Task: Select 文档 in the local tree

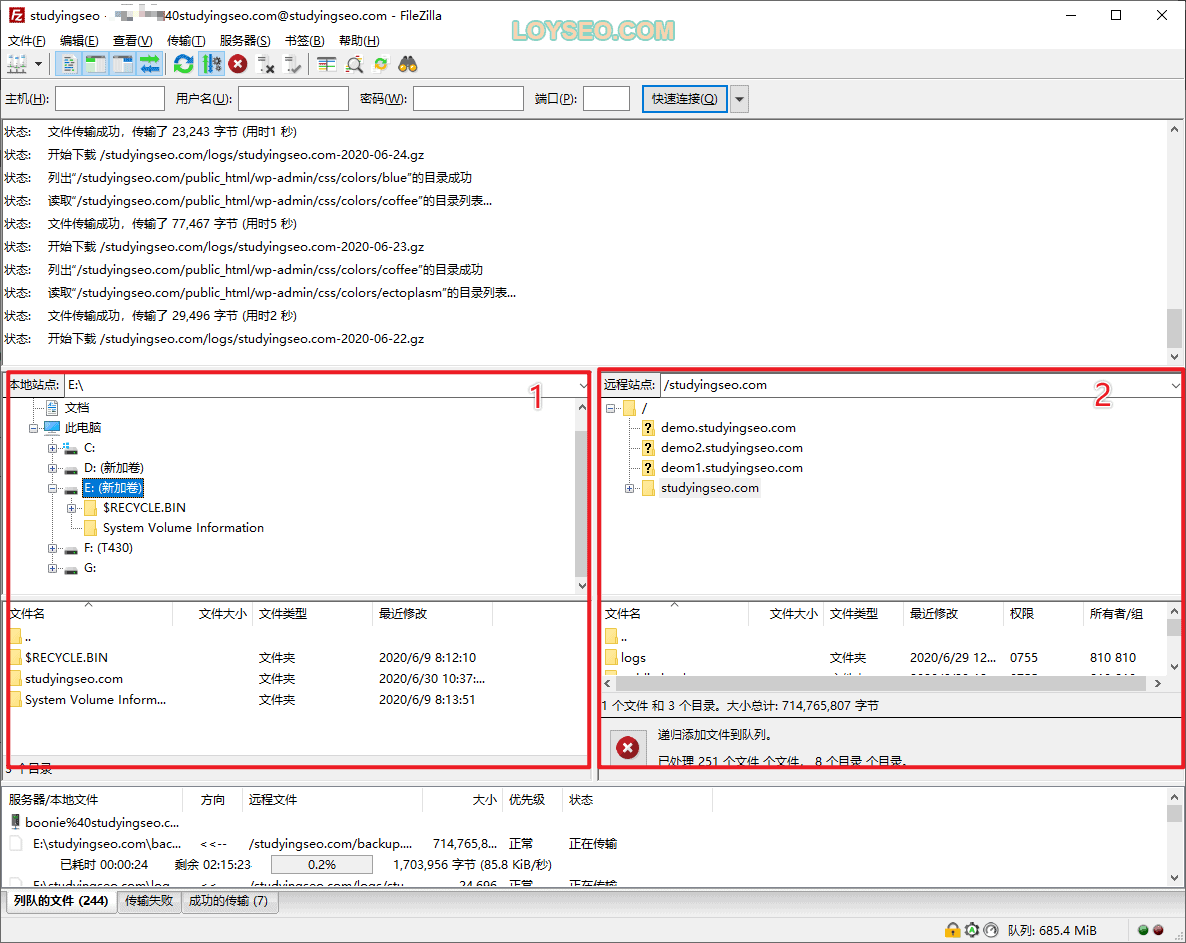Action: pos(76,408)
